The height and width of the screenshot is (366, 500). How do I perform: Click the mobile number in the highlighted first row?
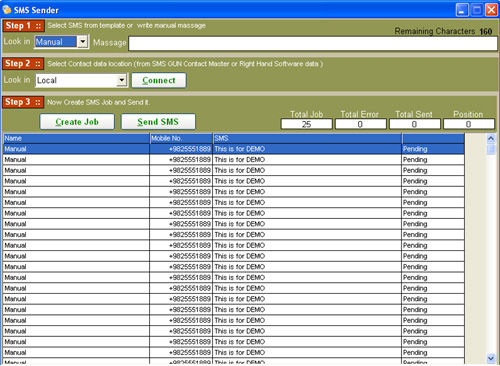pyautogui.click(x=181, y=149)
